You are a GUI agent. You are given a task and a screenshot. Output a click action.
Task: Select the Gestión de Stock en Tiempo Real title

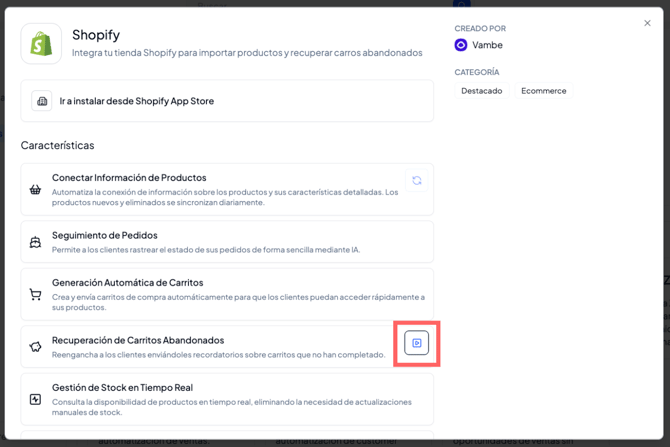(122, 387)
